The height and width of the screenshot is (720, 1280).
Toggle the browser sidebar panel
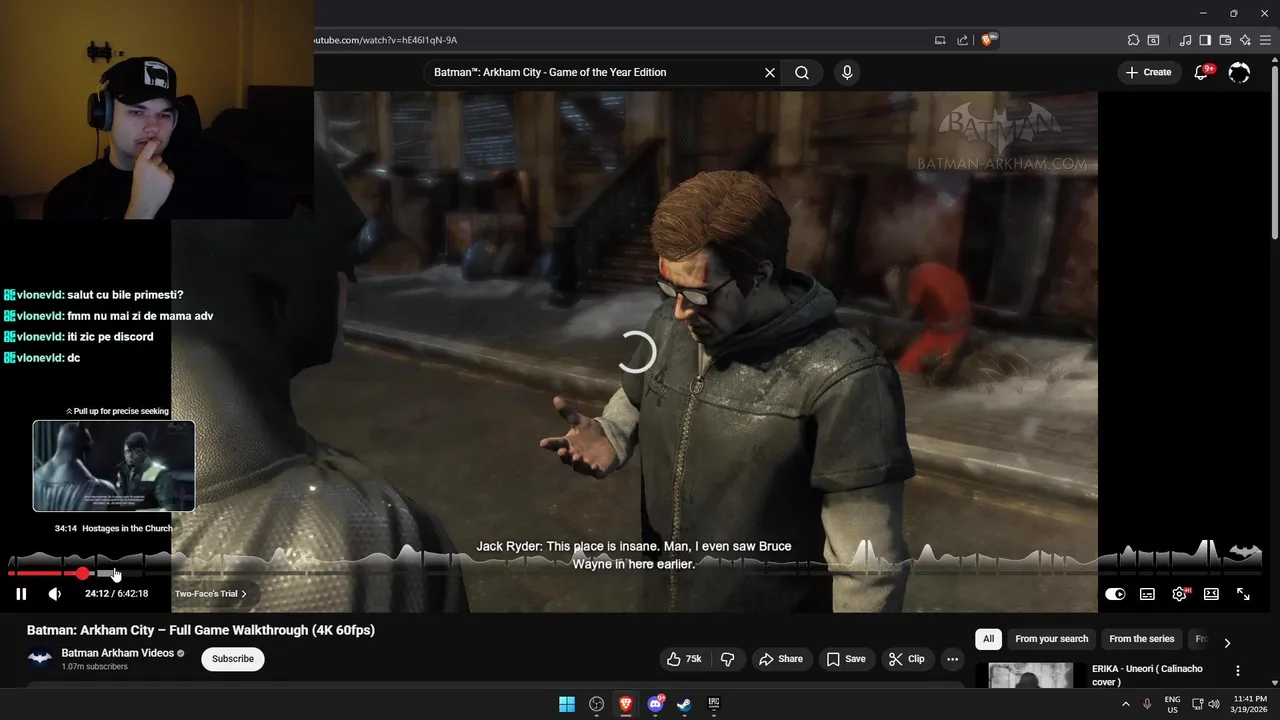[1205, 40]
